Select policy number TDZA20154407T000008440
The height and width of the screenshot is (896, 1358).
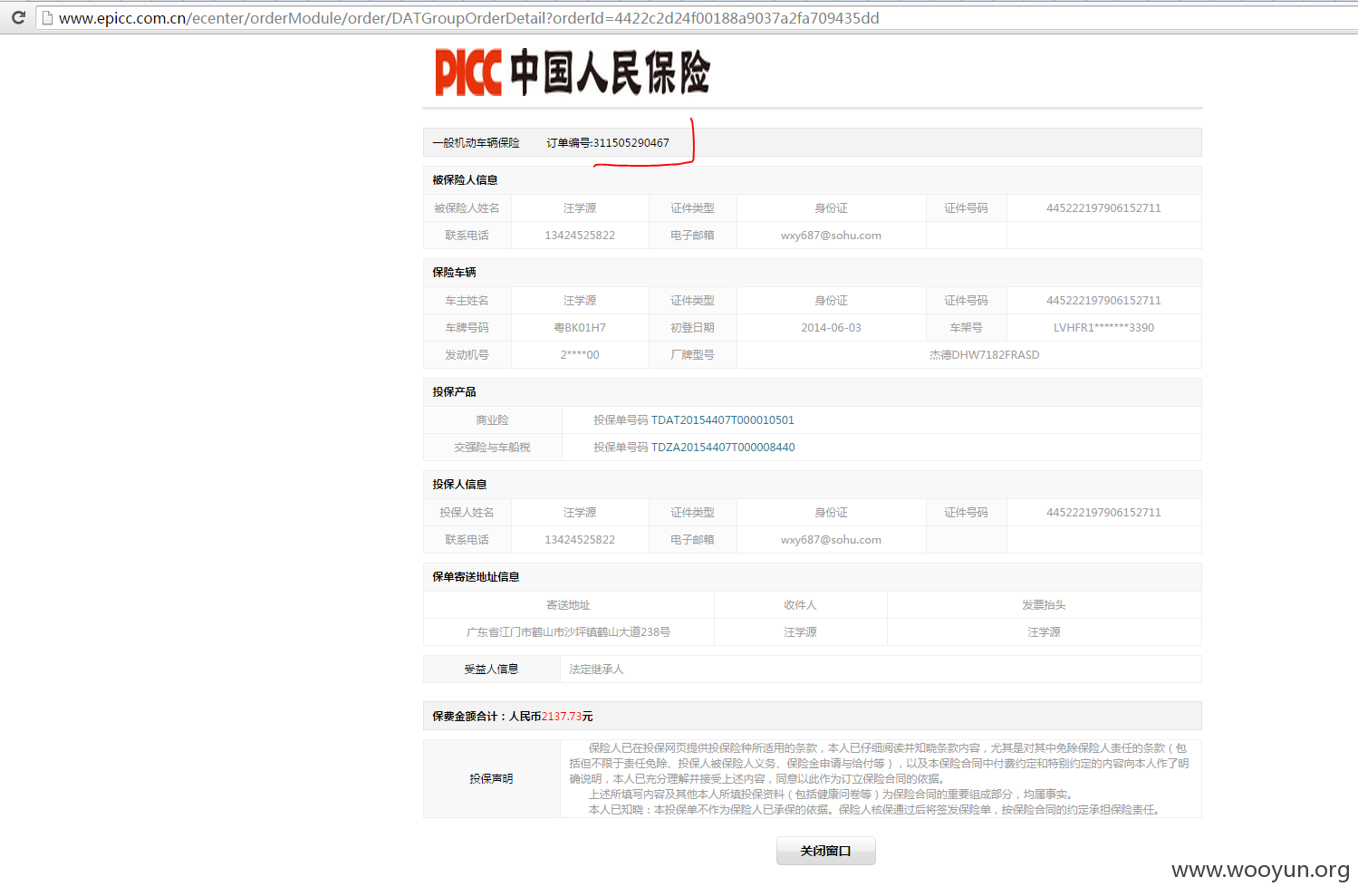tap(723, 448)
